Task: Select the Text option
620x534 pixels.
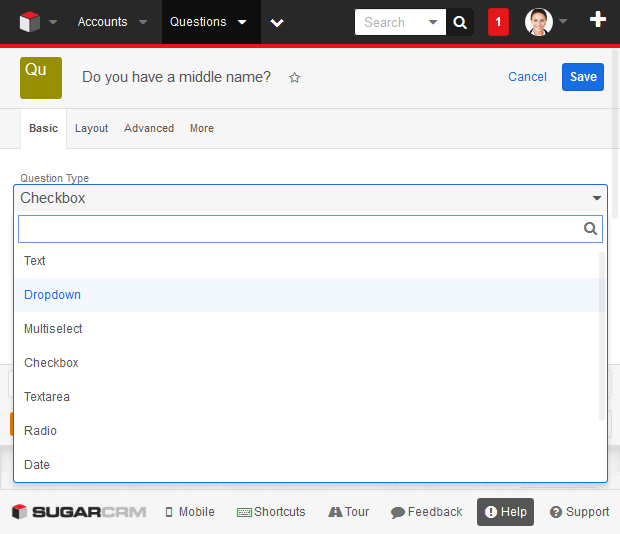Action: click(310, 261)
